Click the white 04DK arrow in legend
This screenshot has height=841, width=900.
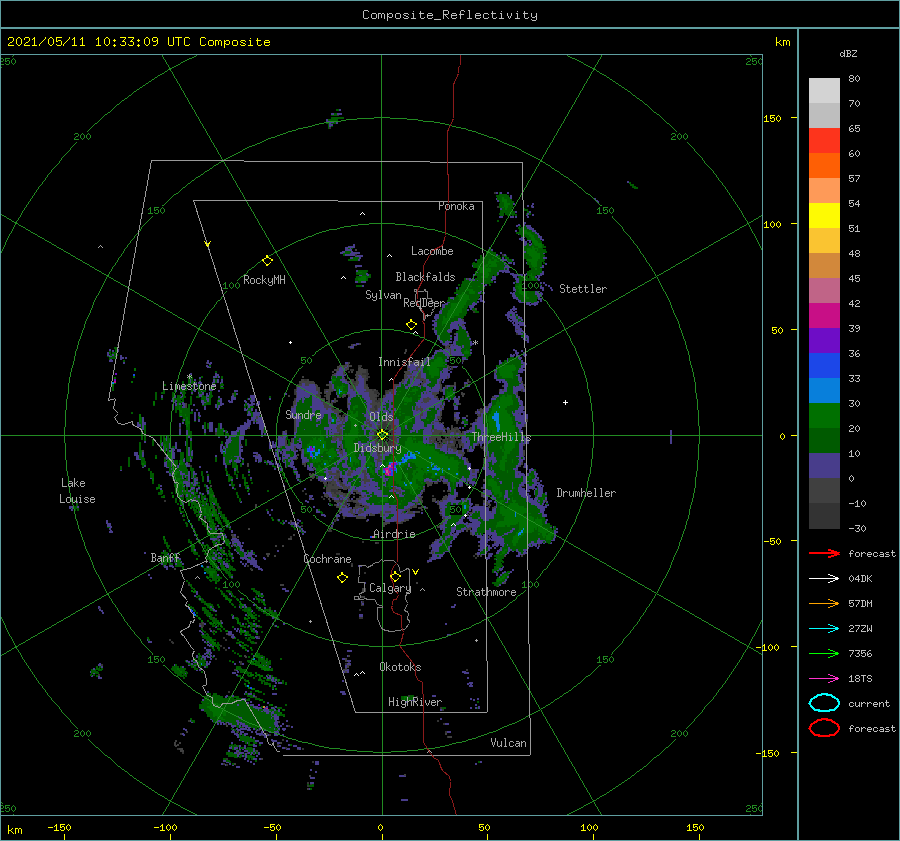824,578
